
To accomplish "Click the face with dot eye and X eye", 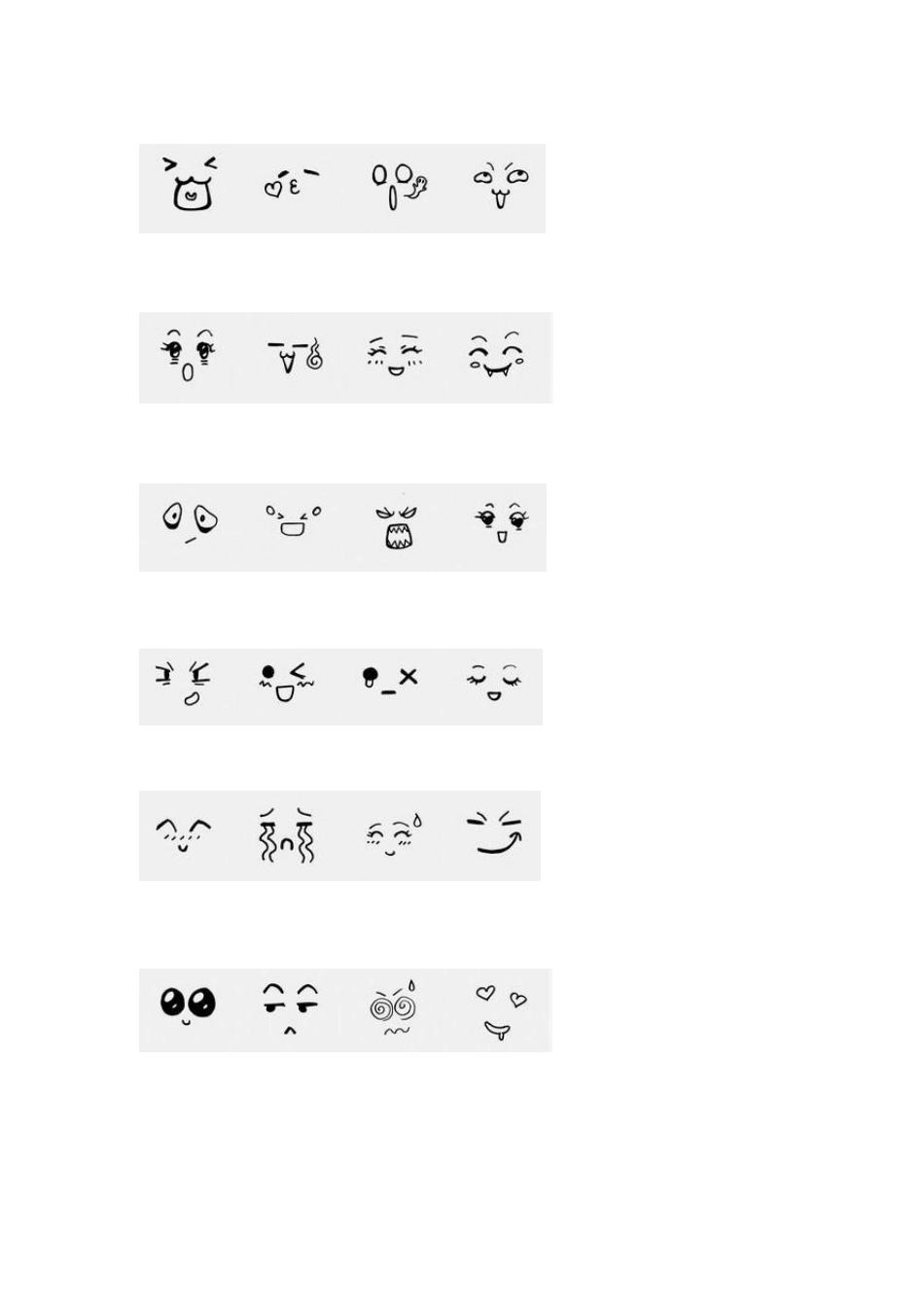I will tap(389, 678).
